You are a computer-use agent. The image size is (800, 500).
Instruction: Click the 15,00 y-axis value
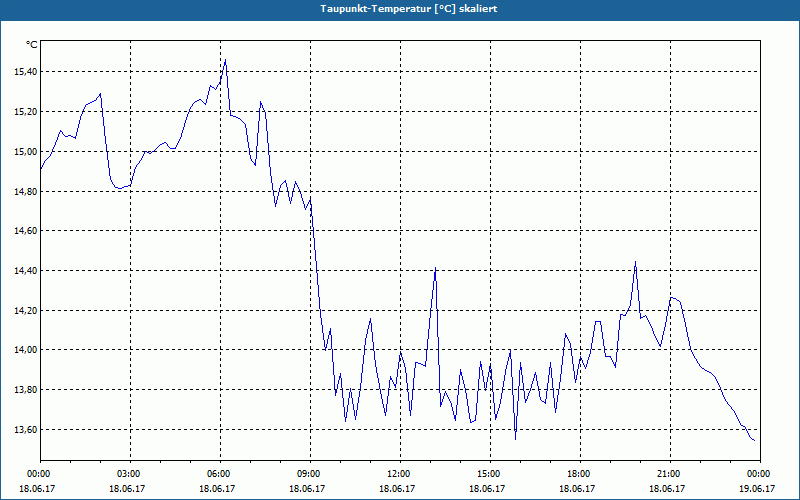(x=26, y=152)
